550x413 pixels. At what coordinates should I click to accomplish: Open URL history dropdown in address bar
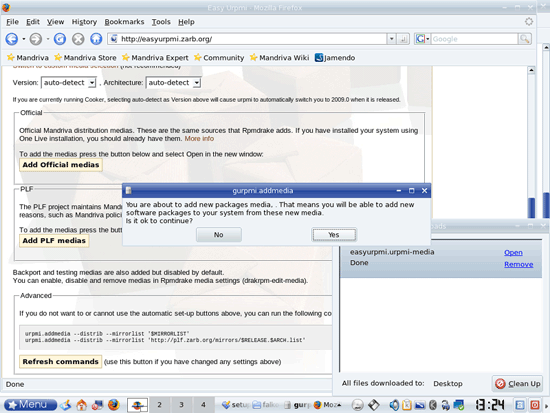pyautogui.click(x=391, y=39)
